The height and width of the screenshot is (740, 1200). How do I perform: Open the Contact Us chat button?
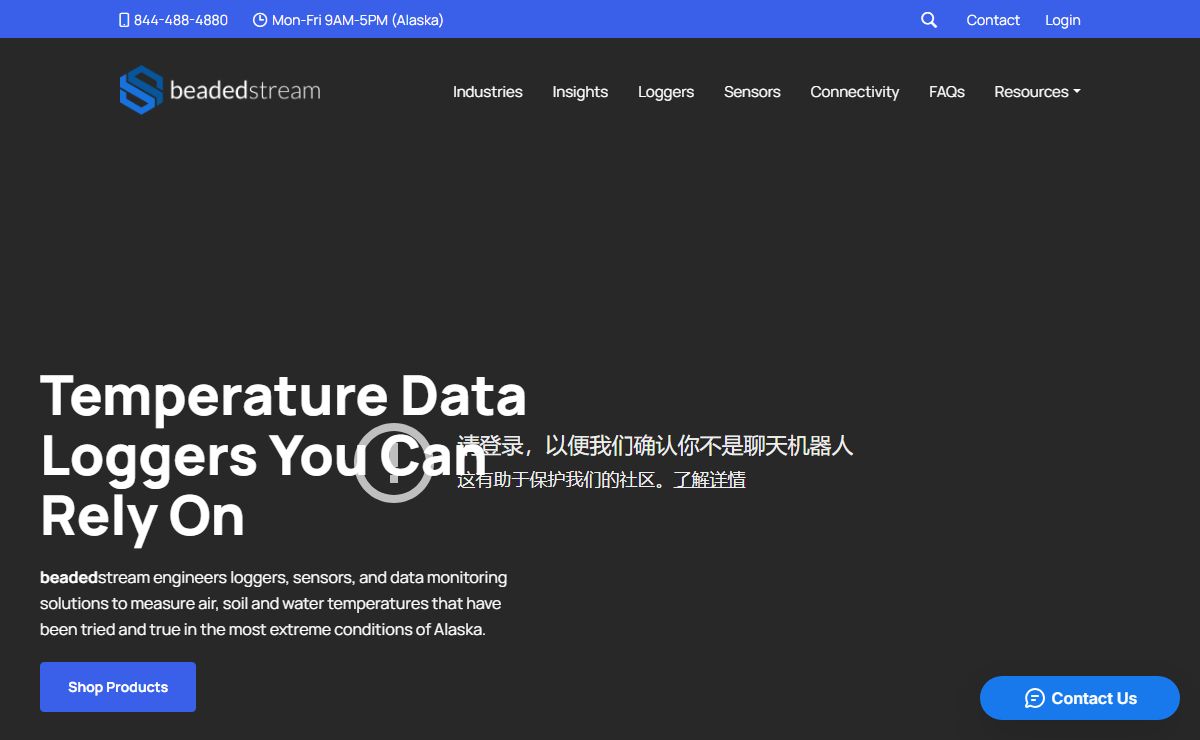(1080, 698)
